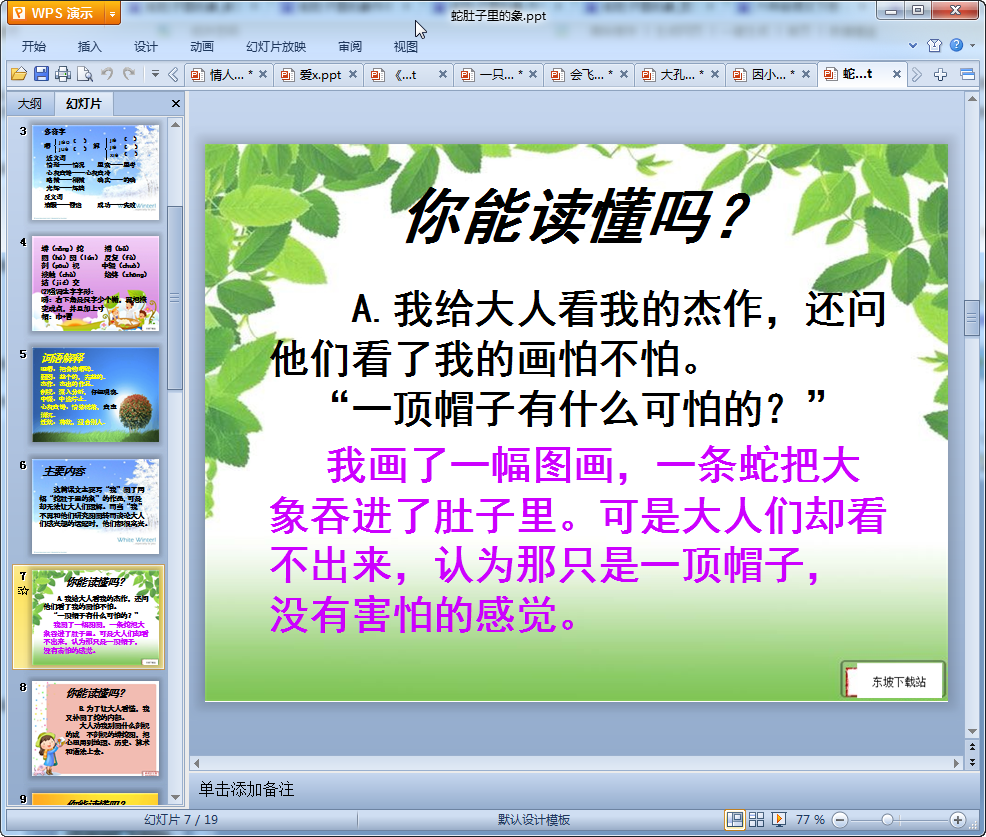Collapse ribbon with the down chevron near help
Viewport: 986px width, 837px height.
coord(913,45)
